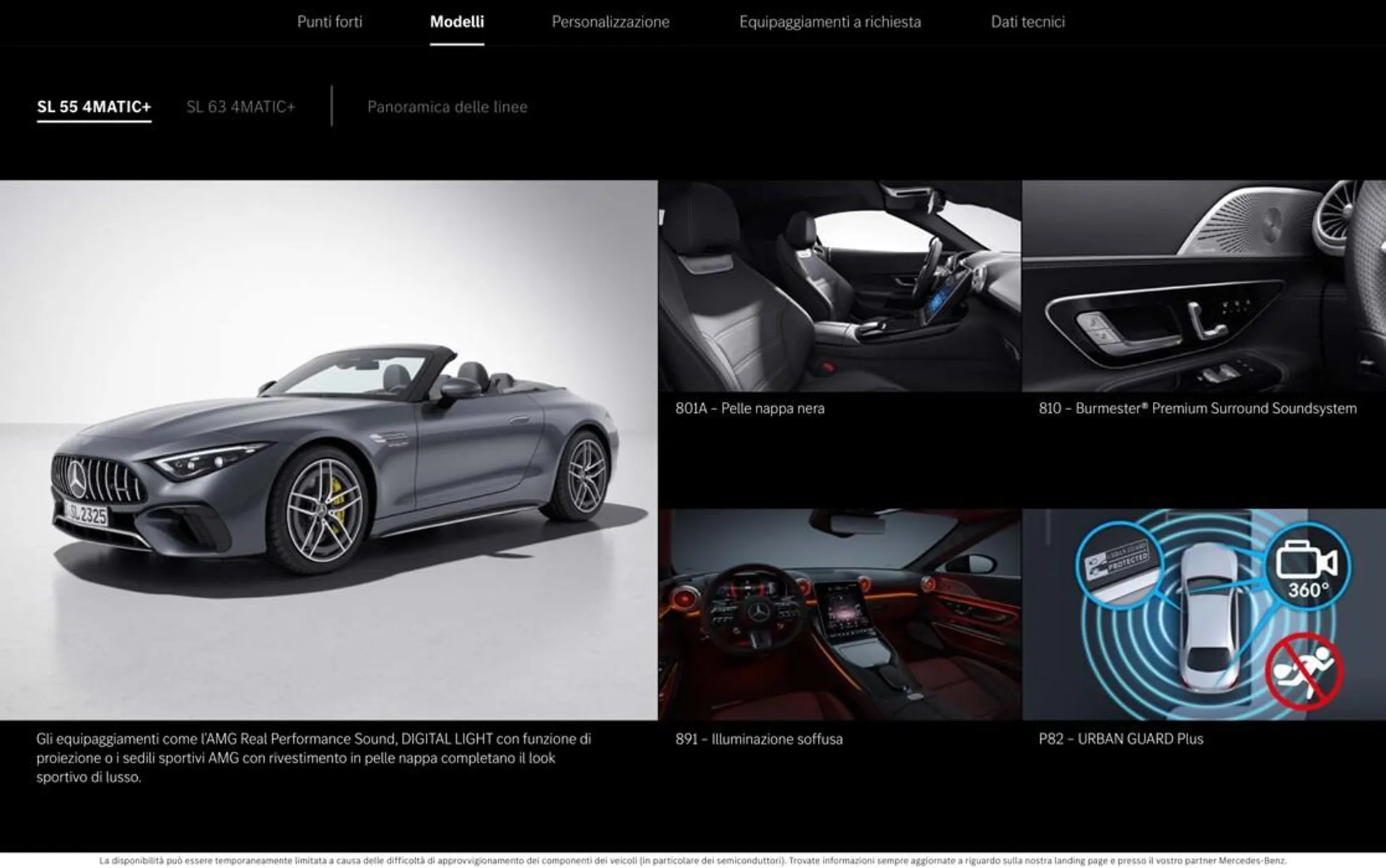Click the availability disclaimer footnote text
Viewport: 1386px width, 868px height.
[x=693, y=861]
